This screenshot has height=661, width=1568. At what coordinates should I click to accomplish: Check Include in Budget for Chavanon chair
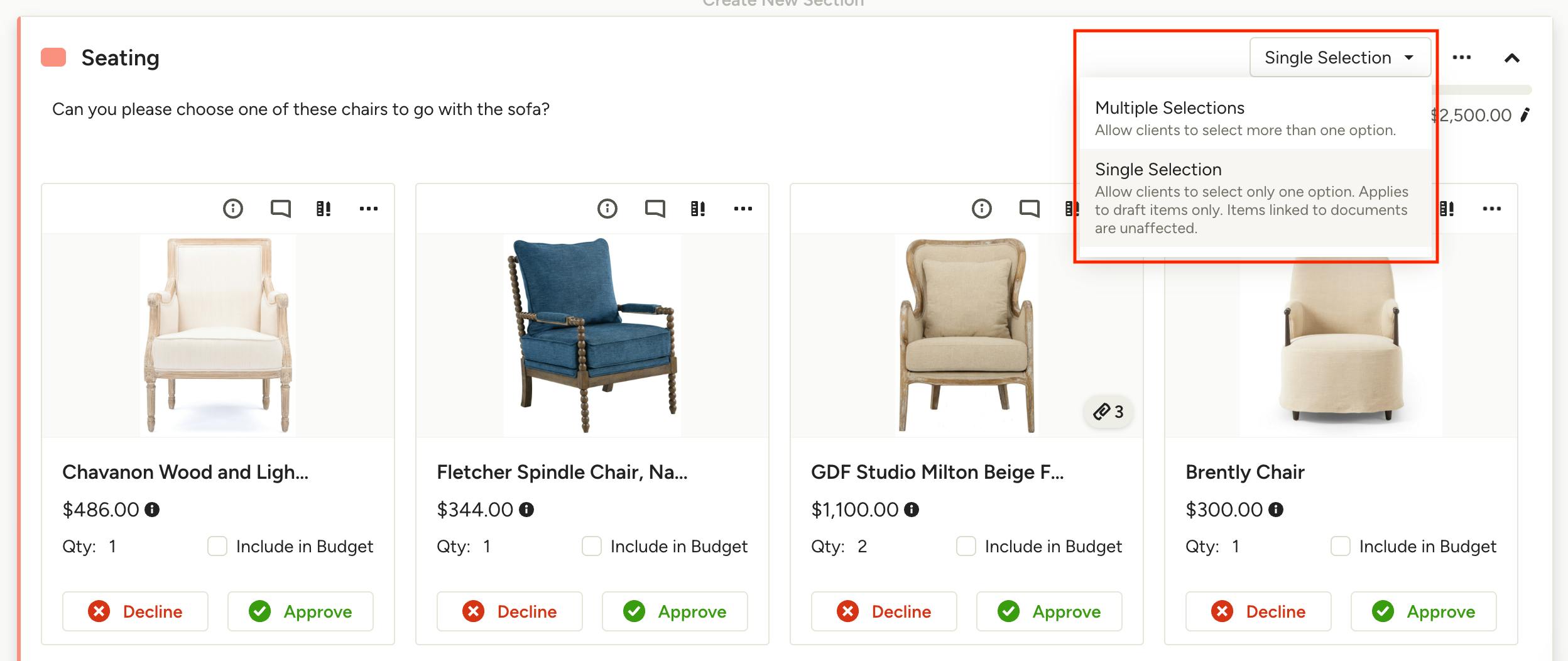tap(217, 546)
